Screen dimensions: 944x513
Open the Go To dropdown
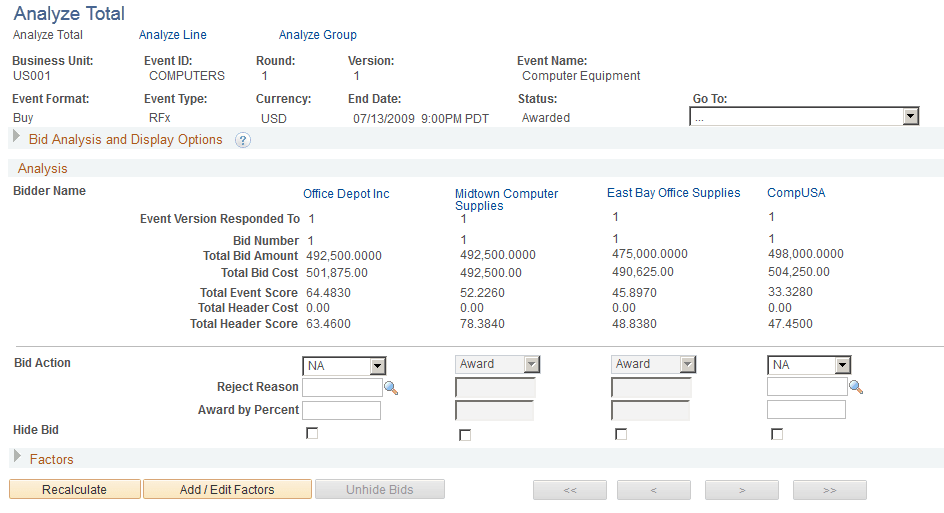[x=804, y=116]
